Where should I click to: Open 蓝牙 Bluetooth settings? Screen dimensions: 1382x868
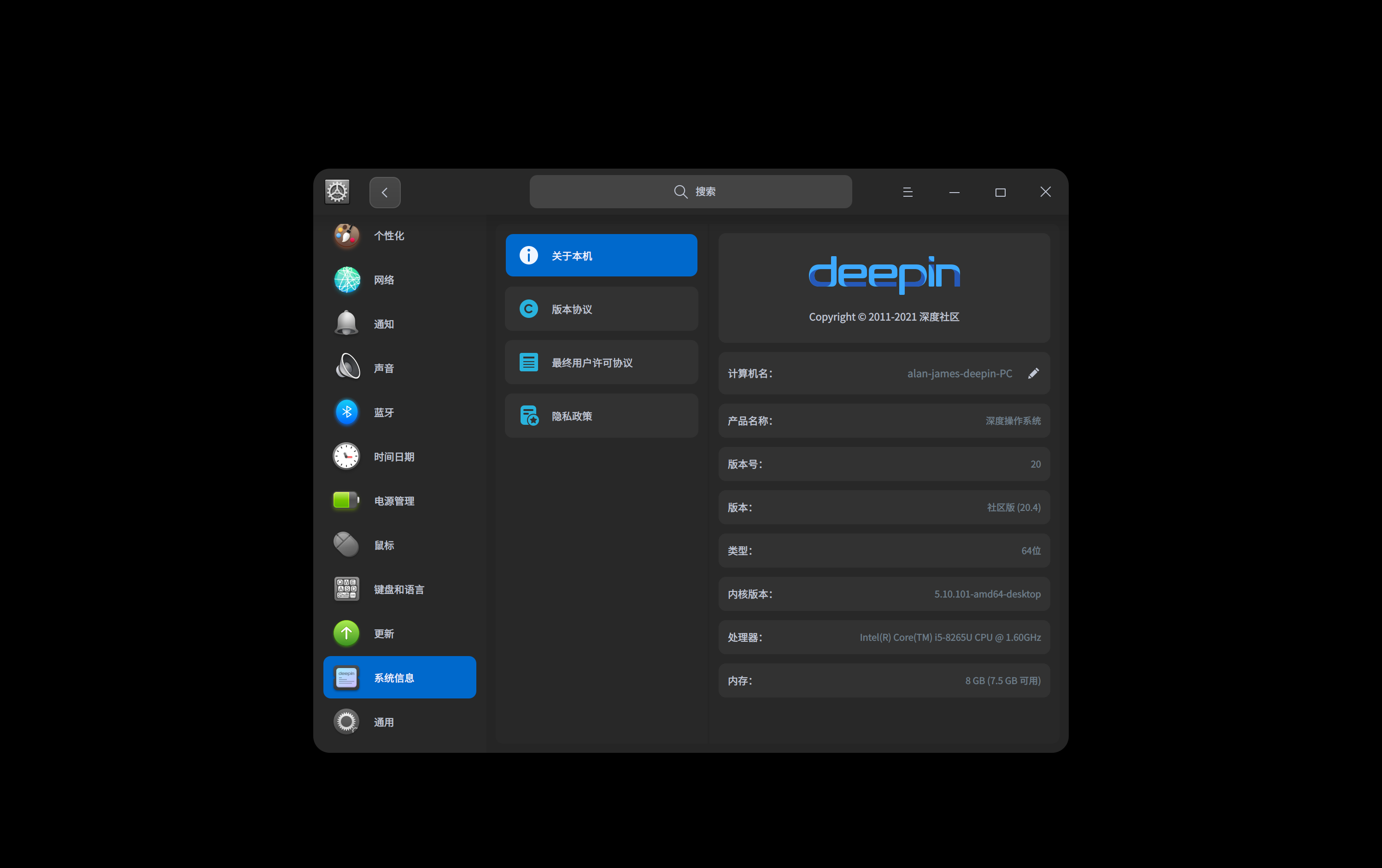click(346, 412)
